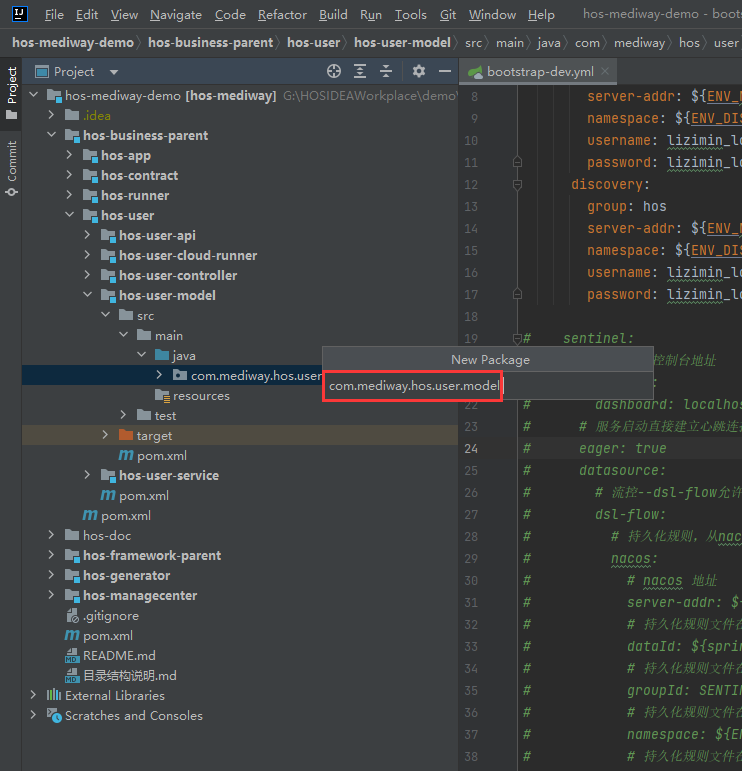Viewport: 742px width, 771px height.
Task: Click the IntelliJ IDEA logo icon
Action: point(19,15)
